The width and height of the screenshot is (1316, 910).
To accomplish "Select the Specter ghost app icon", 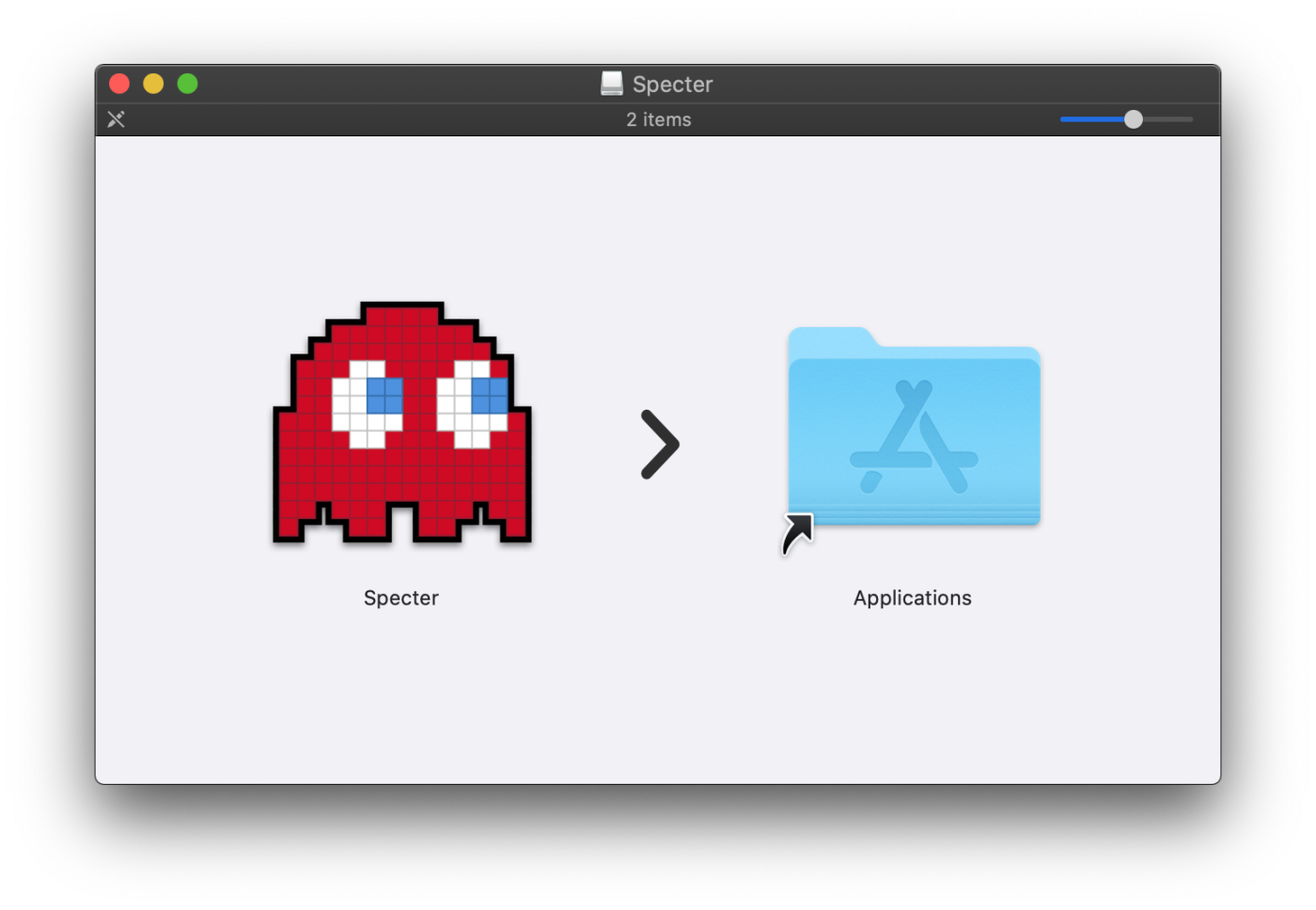I will pos(402,422).
